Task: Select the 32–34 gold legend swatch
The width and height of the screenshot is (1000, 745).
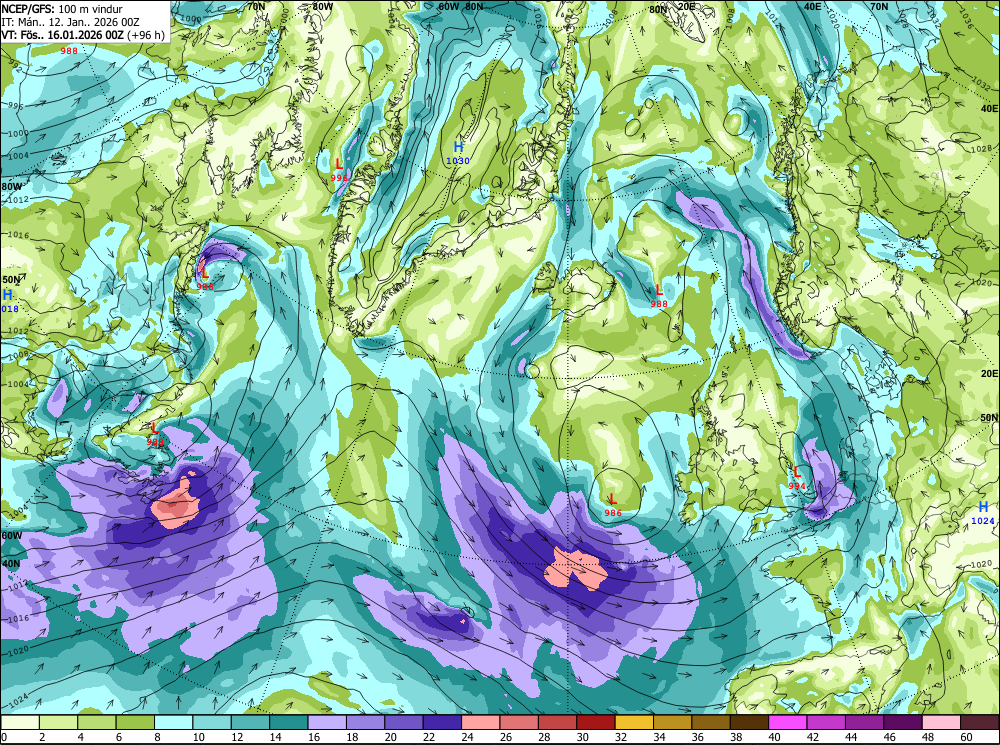Action: point(634,722)
